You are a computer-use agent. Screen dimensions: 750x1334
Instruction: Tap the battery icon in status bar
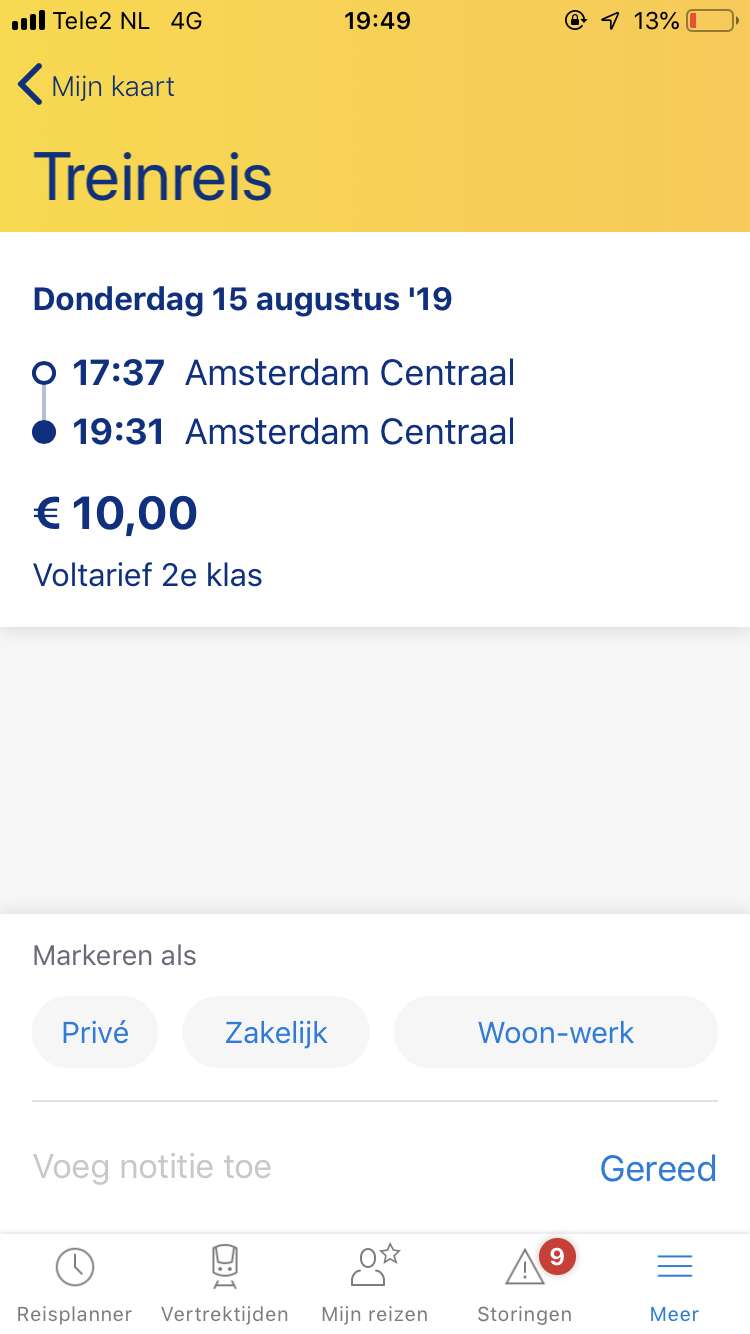712,20
